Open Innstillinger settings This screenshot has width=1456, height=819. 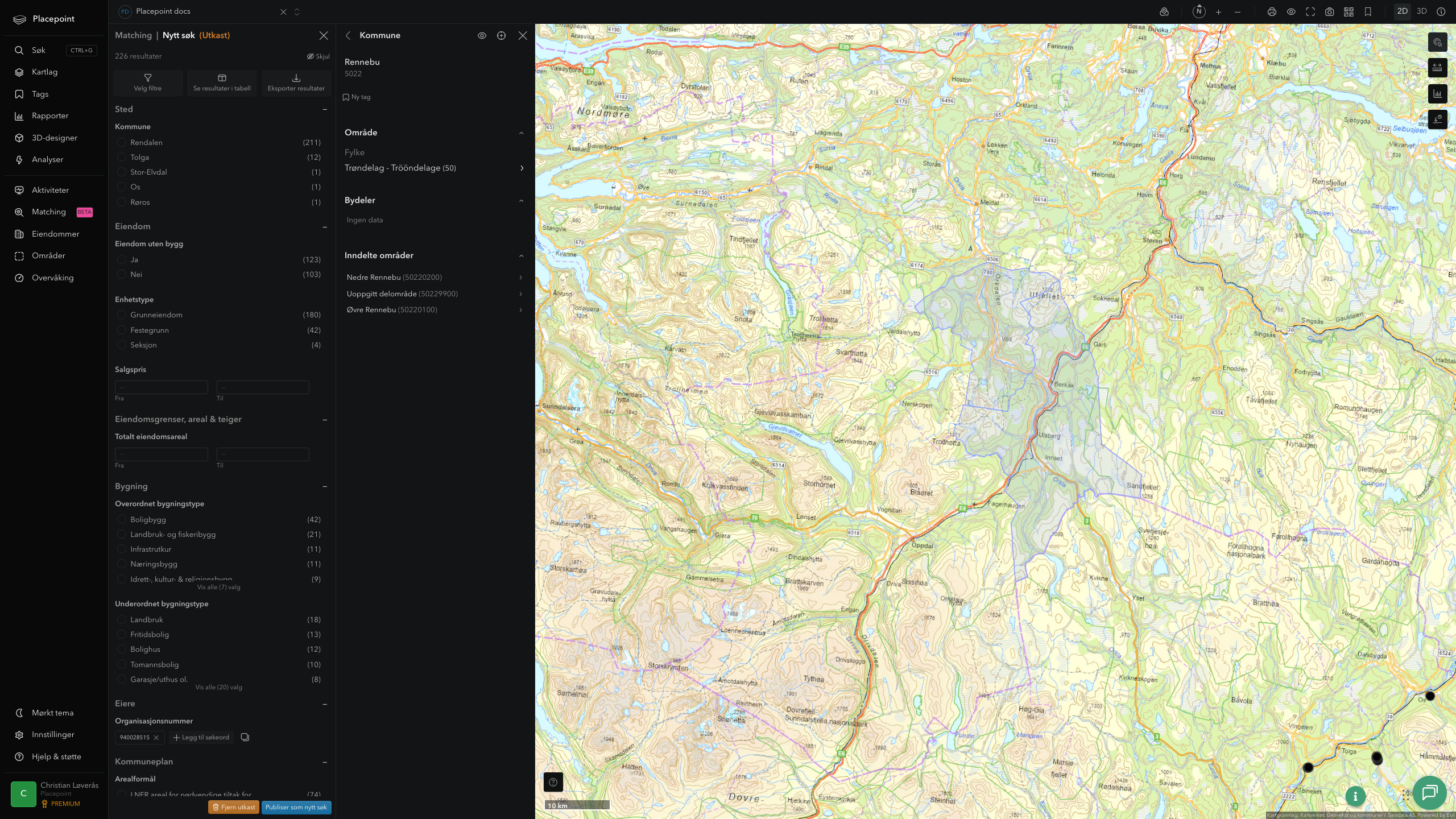pyautogui.click(x=53, y=734)
